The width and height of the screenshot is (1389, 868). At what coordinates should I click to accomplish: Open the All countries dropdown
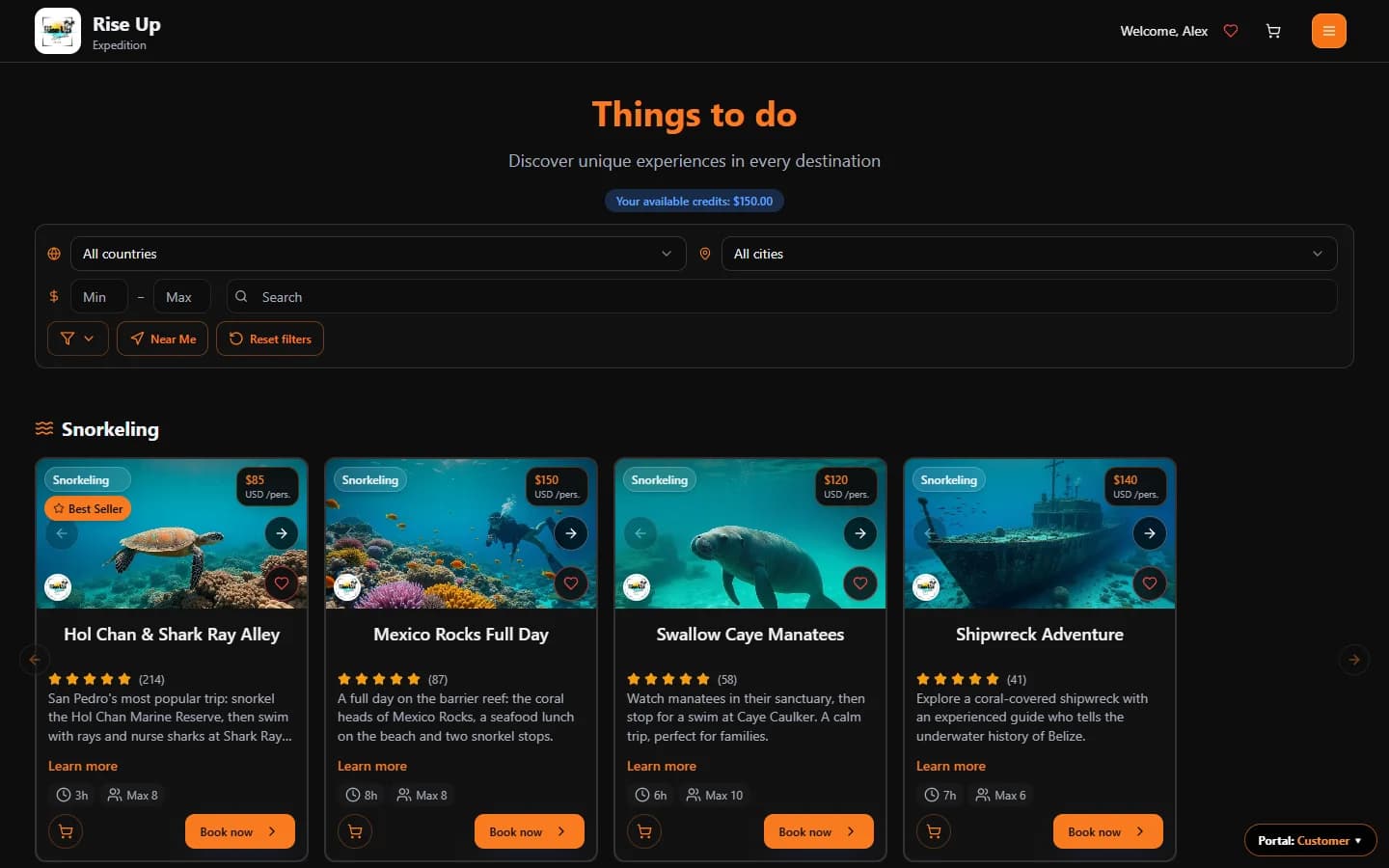point(378,254)
